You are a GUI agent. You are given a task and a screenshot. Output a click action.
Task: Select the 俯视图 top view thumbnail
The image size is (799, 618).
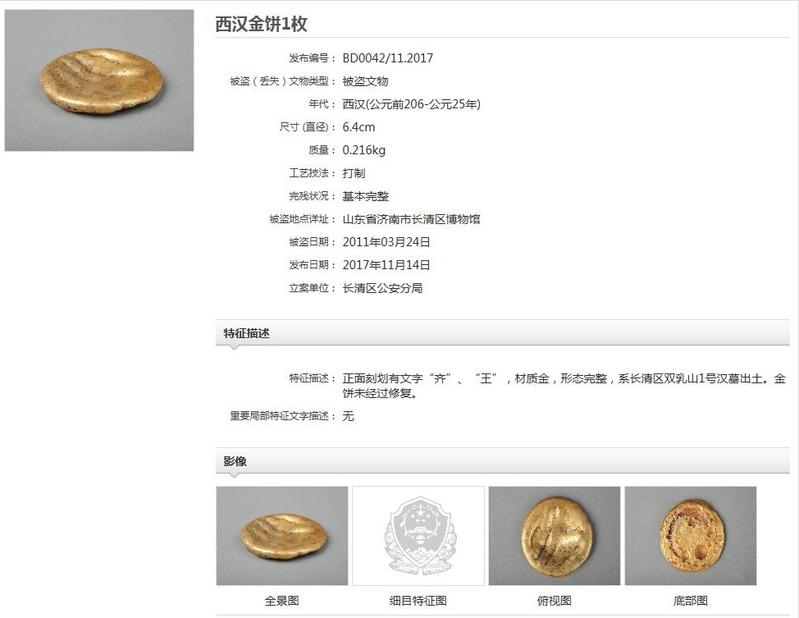pos(554,535)
